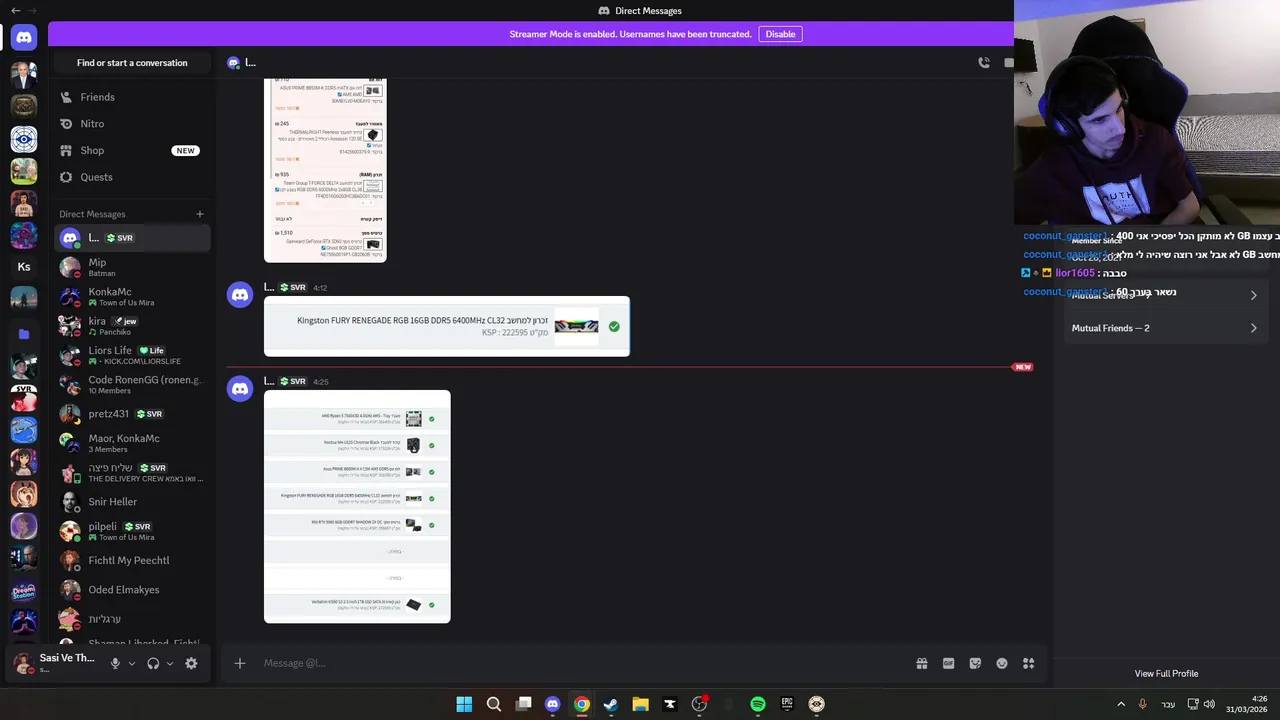
Task: Open own profile Sasi Ve Th... panel
Action: [x=55, y=663]
